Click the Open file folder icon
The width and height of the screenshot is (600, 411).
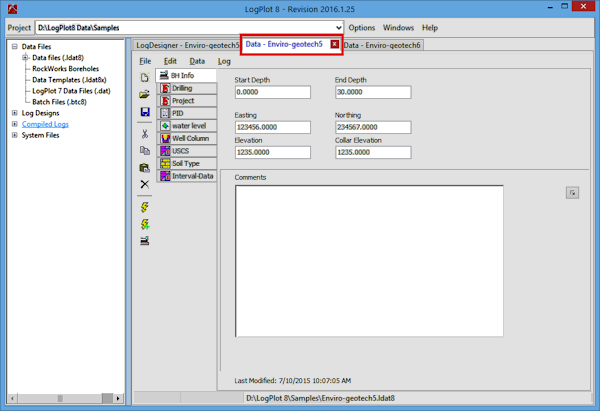coord(145,95)
